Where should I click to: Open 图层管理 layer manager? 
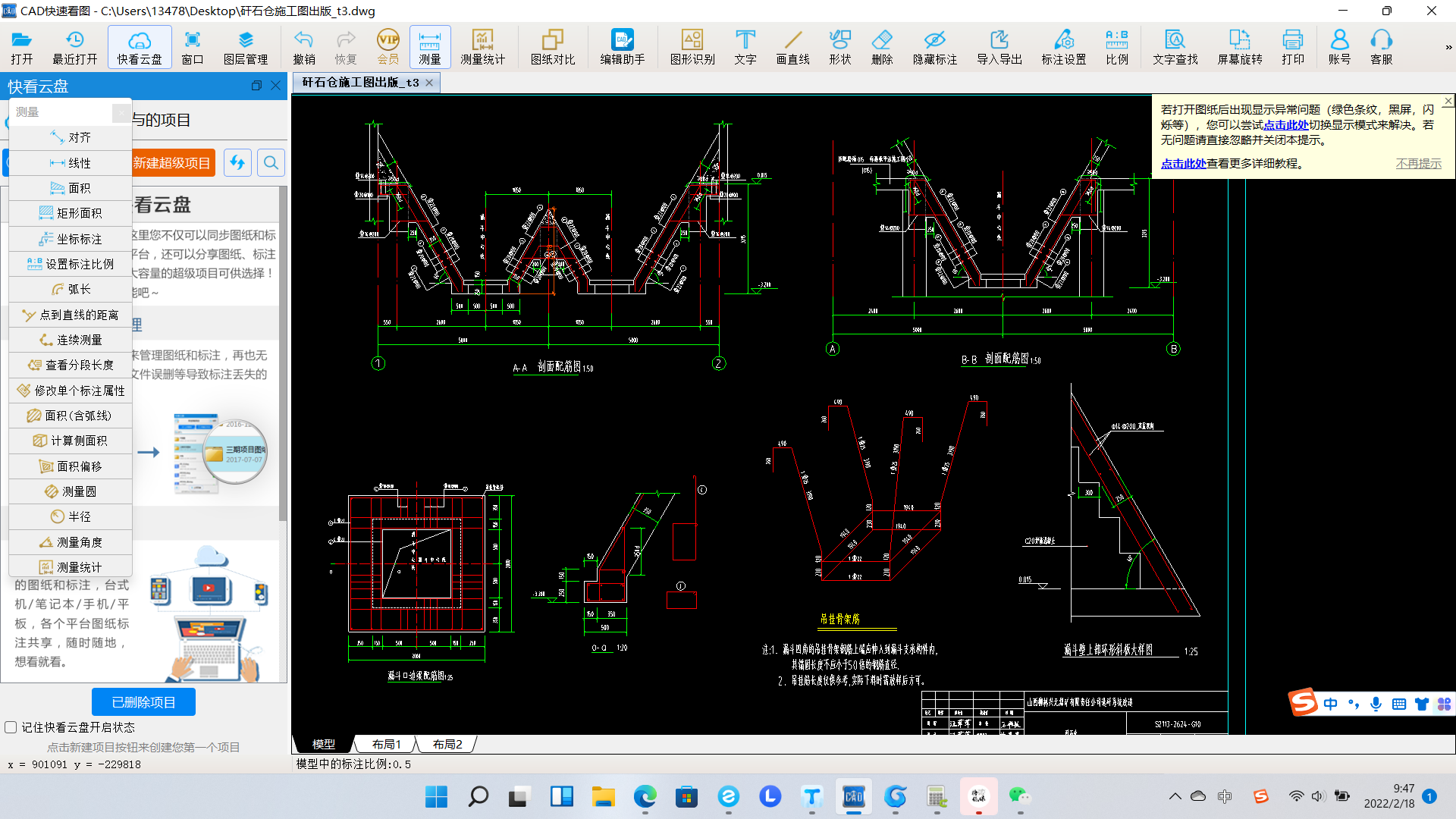(246, 47)
